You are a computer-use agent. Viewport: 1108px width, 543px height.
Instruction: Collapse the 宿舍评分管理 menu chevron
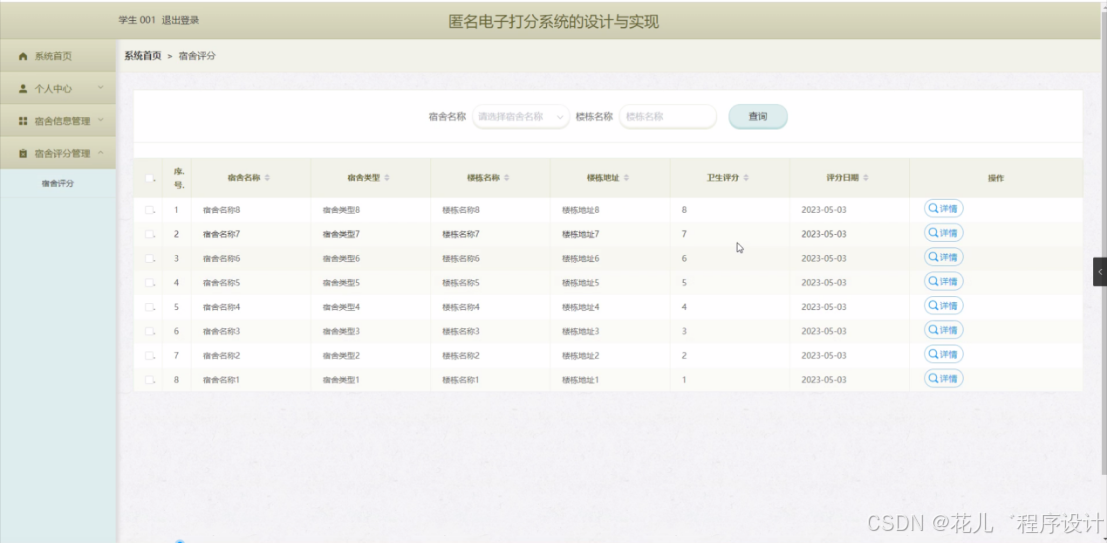100,153
